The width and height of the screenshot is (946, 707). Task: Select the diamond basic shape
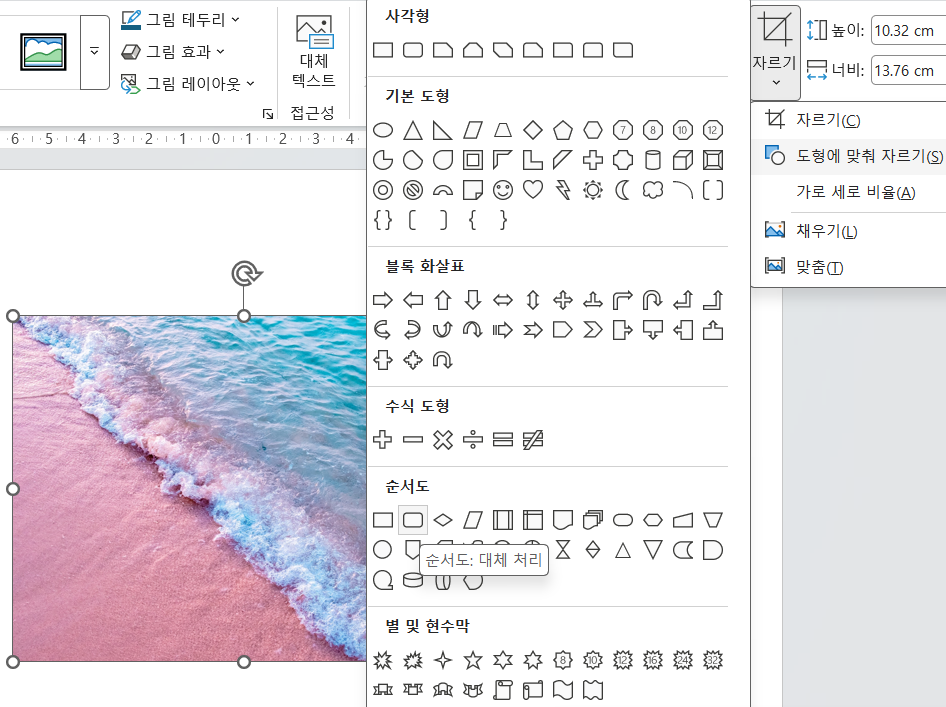[533, 130]
